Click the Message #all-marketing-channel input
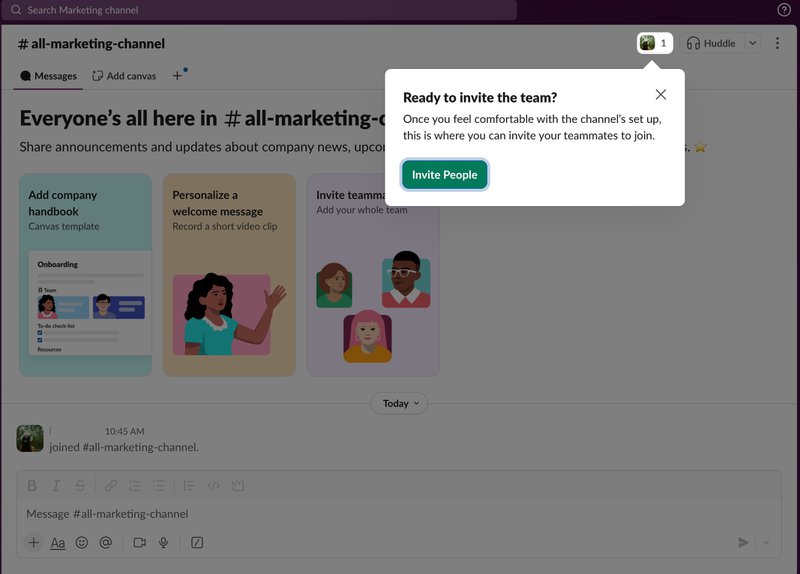The width and height of the screenshot is (800, 574). pyautogui.click(x=399, y=514)
